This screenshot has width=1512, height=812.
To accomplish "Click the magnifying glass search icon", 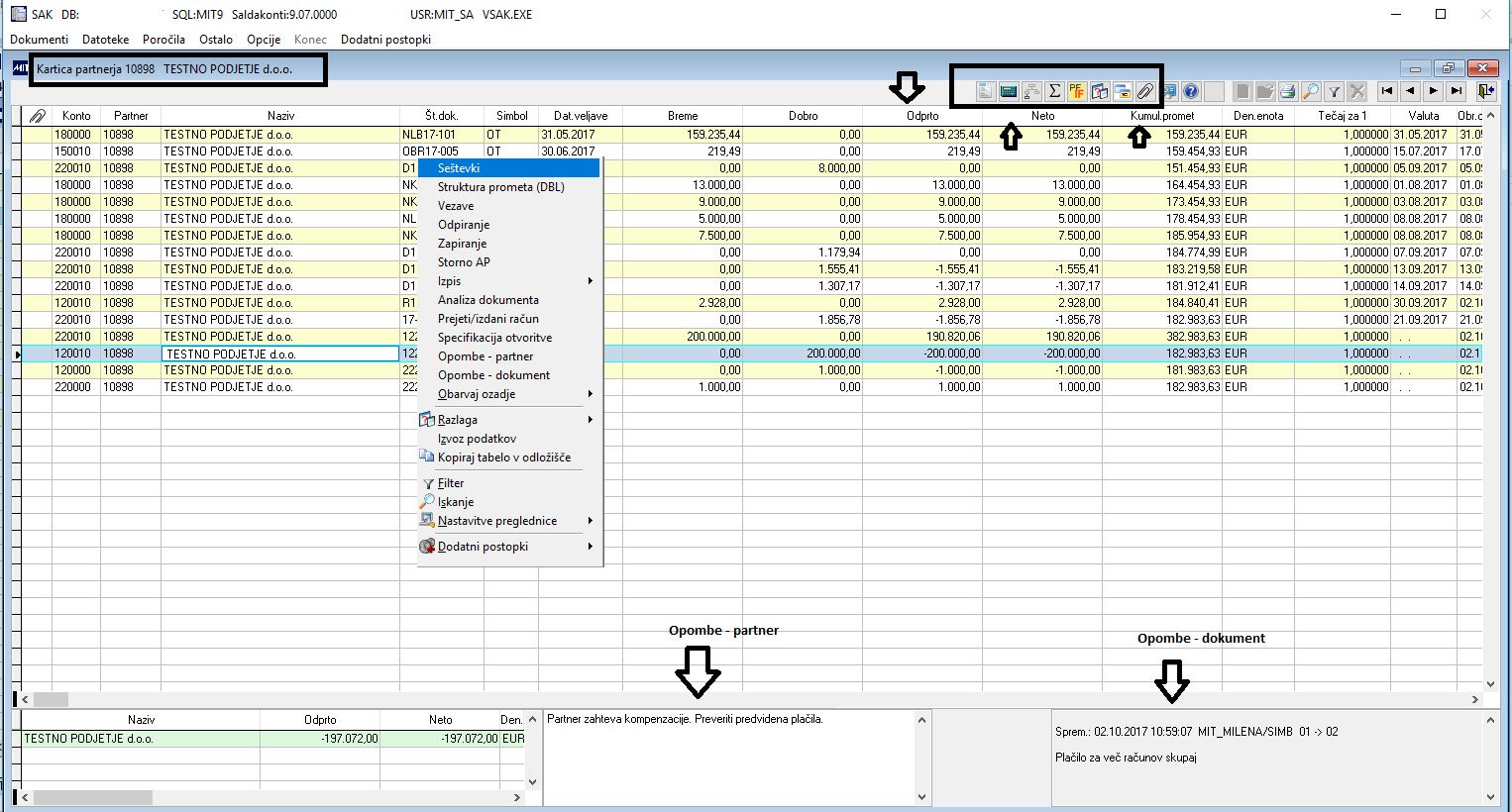I will [1310, 91].
